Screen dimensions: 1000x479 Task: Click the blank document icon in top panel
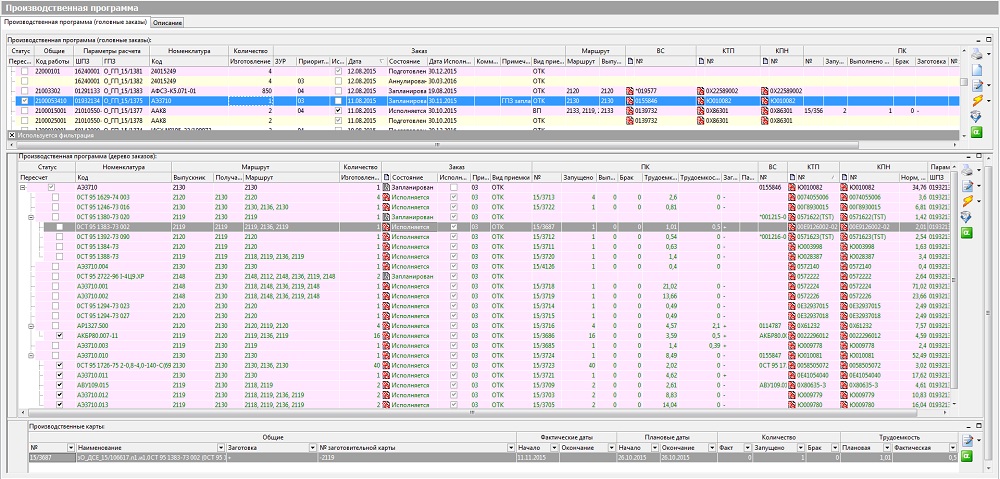pyautogui.click(x=977, y=68)
